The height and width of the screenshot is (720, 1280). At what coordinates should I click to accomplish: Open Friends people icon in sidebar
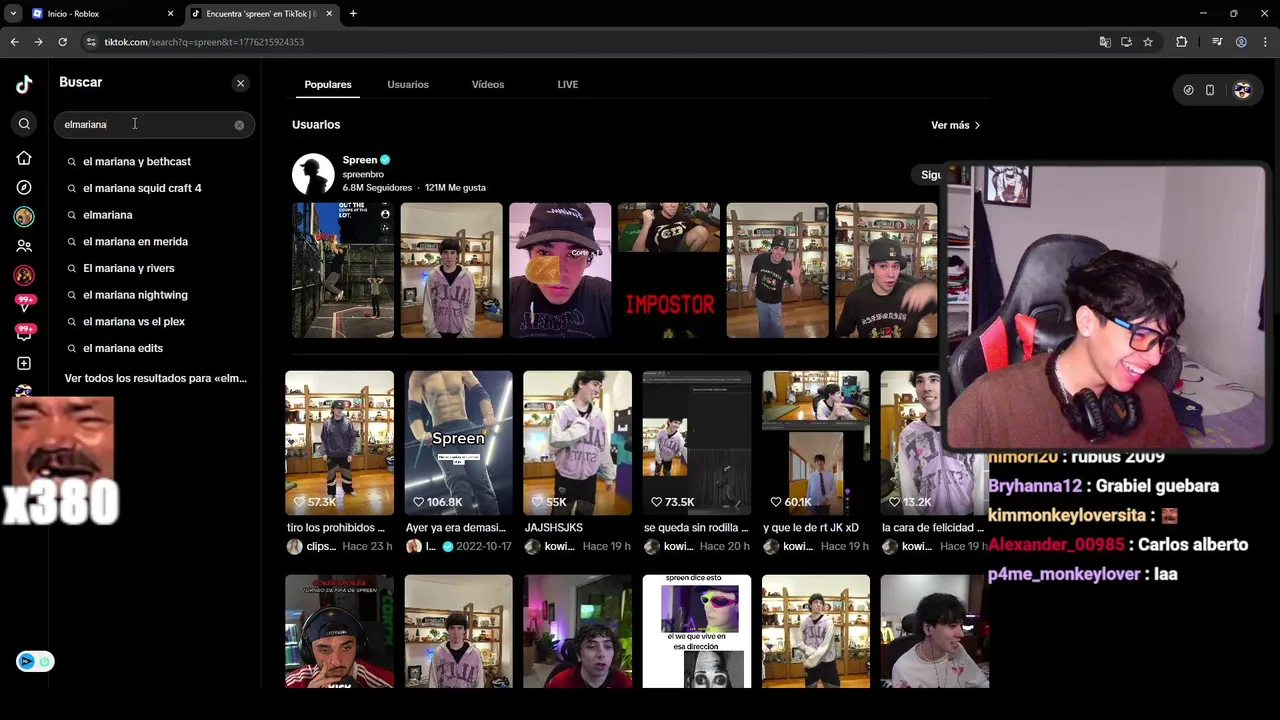click(x=24, y=246)
